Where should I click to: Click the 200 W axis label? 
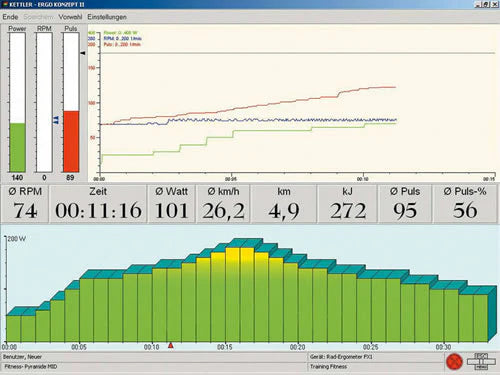(17, 239)
